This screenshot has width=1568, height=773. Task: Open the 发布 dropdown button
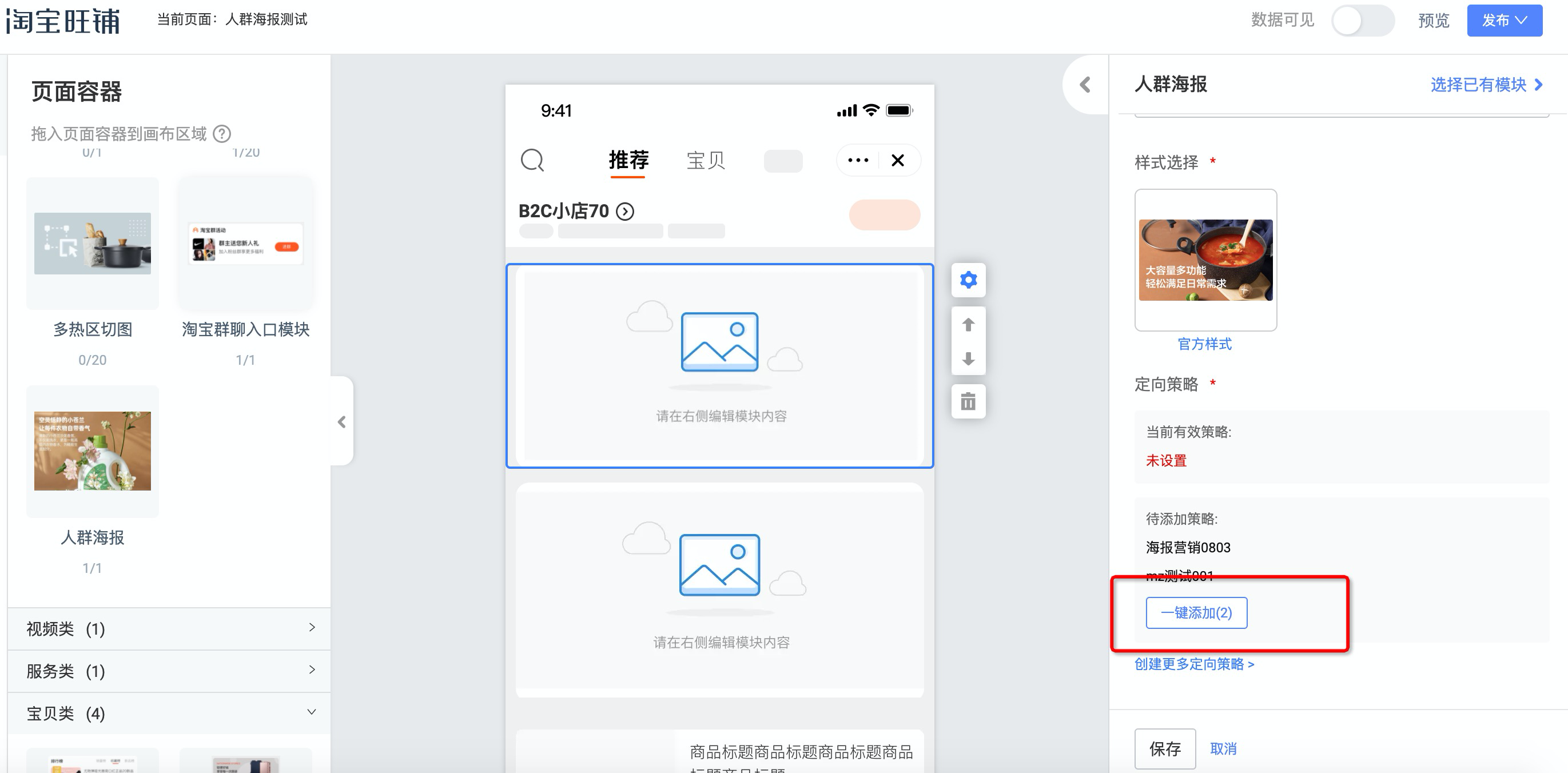(1504, 21)
